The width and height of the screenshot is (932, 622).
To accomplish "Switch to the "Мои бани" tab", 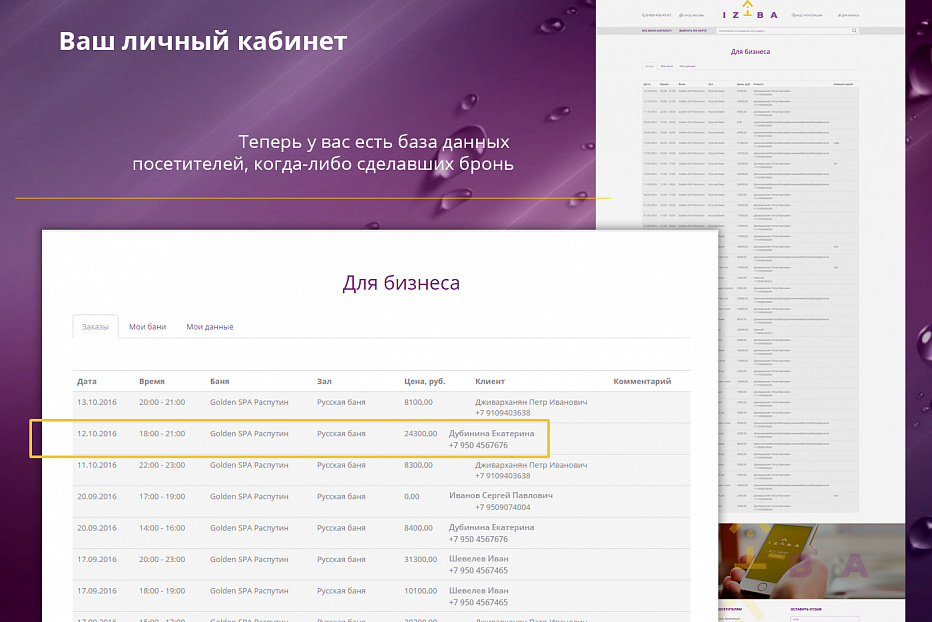I will pos(148,327).
